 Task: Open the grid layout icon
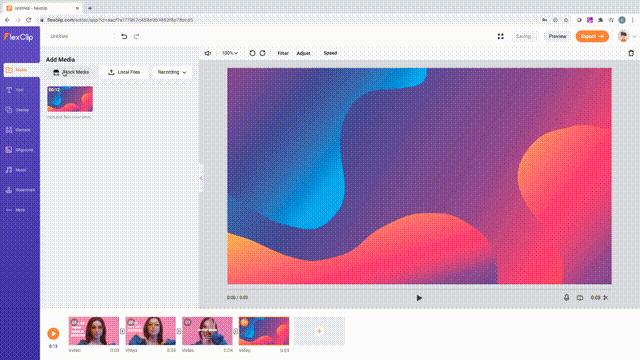[500, 36]
